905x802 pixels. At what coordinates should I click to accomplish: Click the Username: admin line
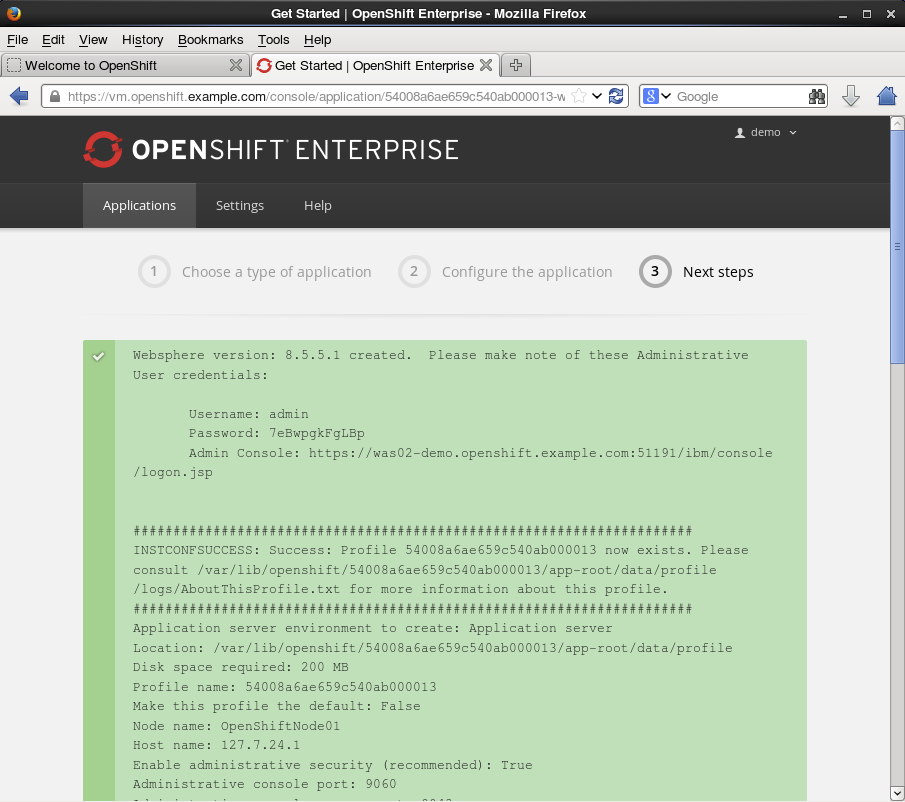249,414
